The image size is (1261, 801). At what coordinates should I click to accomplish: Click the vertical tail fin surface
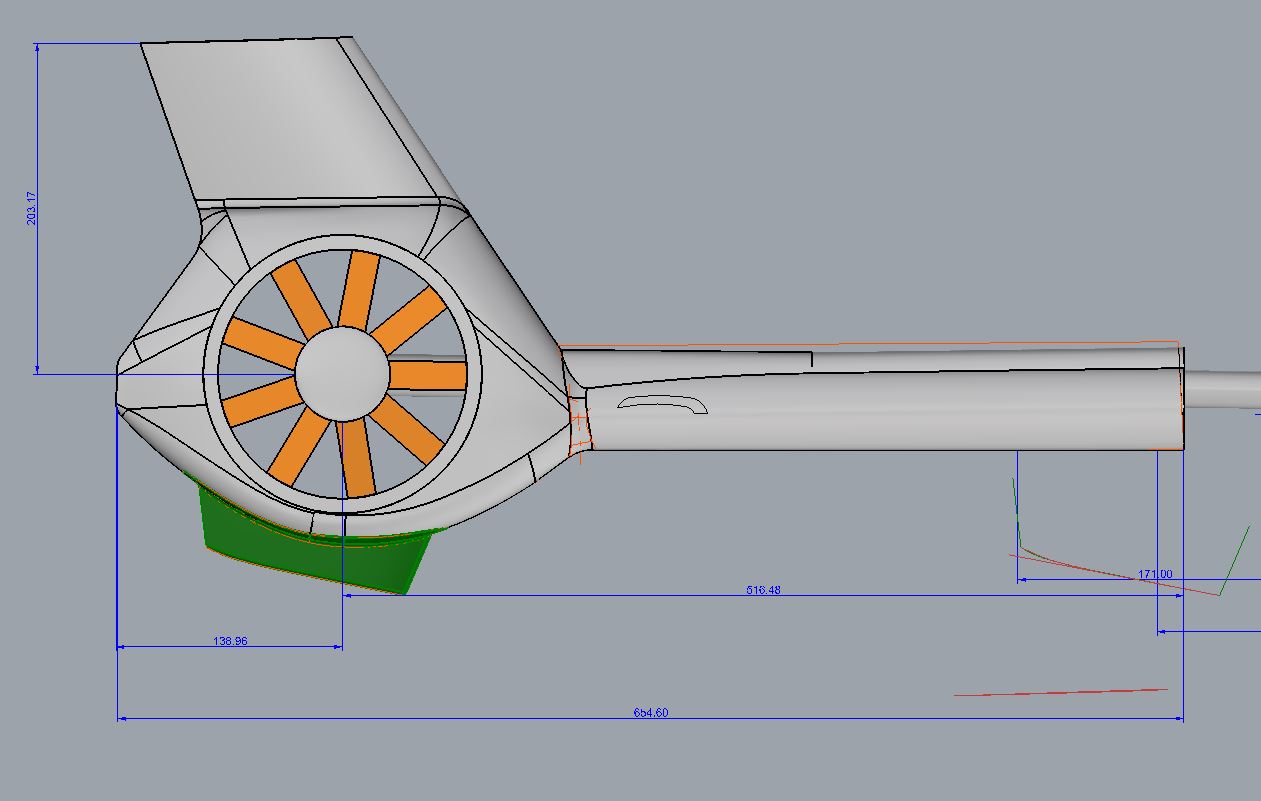(290, 120)
